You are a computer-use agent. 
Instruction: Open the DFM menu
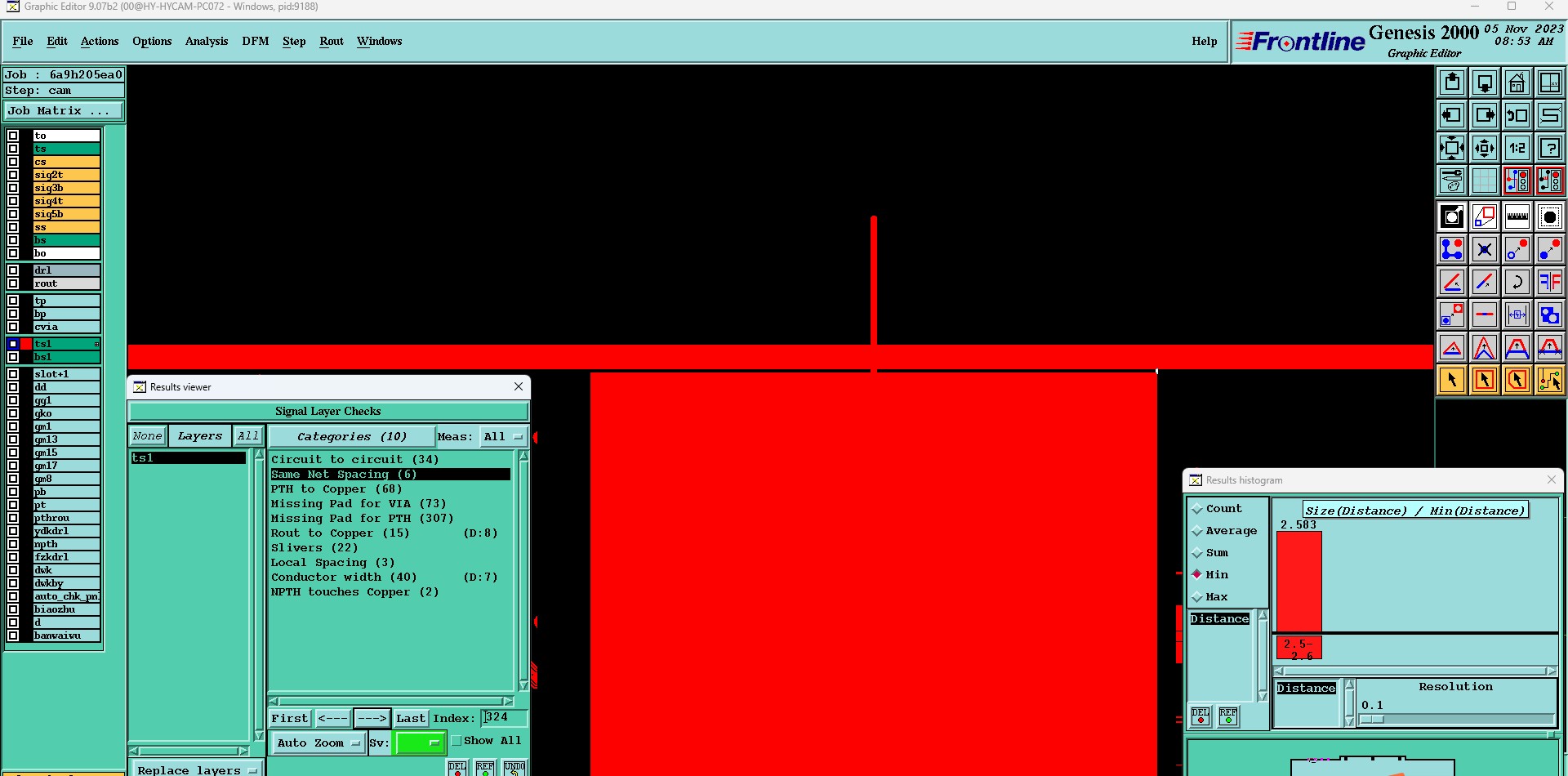(x=256, y=41)
